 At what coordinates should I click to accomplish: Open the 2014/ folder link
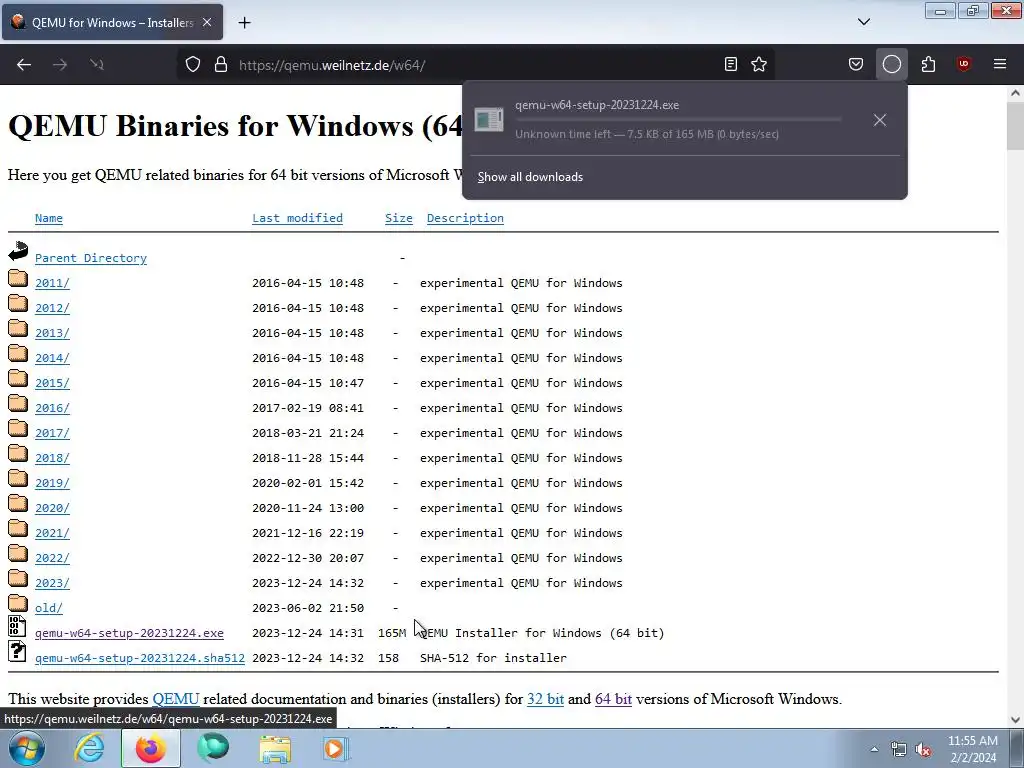(x=52, y=358)
